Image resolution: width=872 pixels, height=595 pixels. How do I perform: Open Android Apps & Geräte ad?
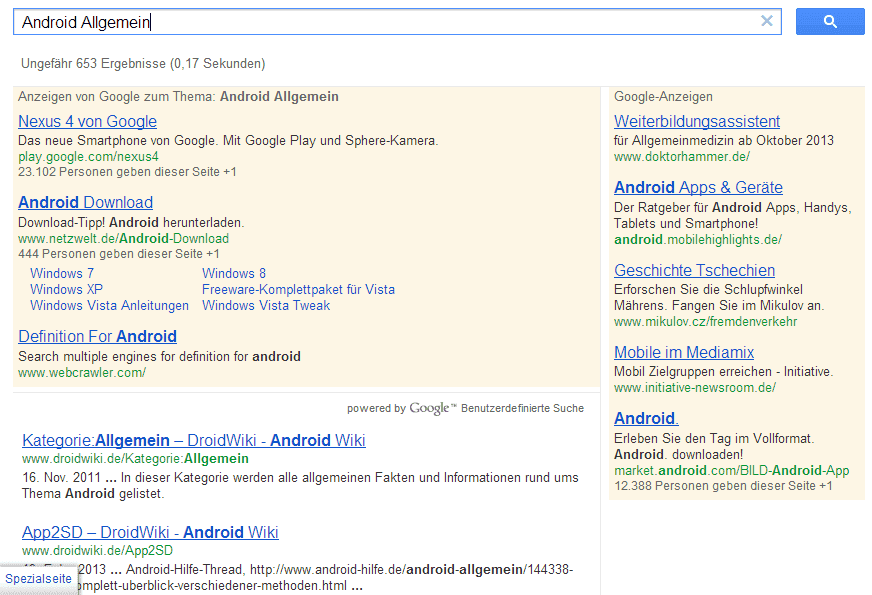698,187
